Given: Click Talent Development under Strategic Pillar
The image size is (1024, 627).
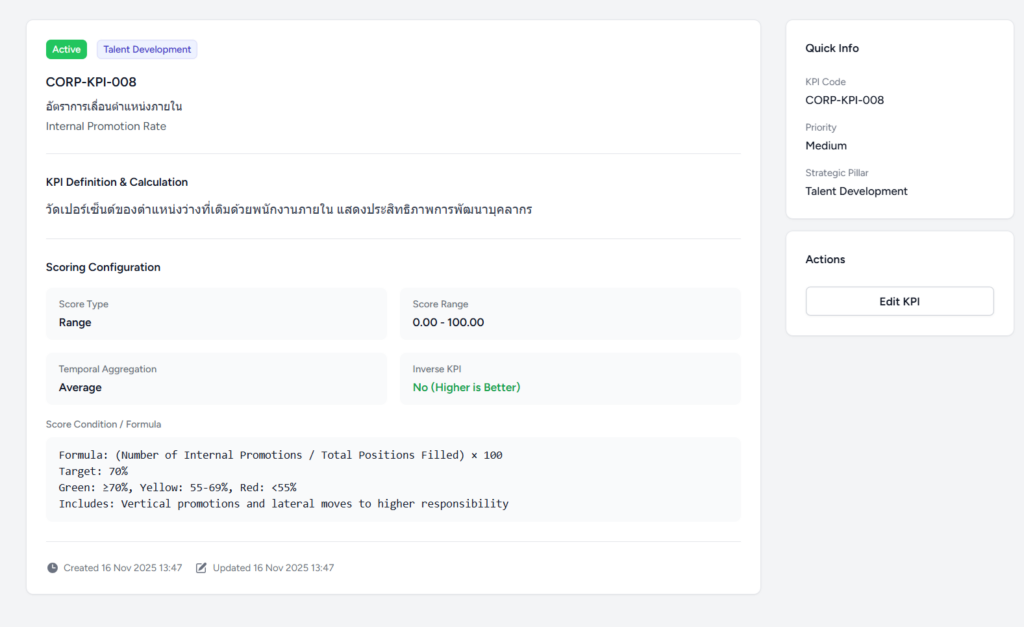Looking at the screenshot, I should (x=856, y=191).
